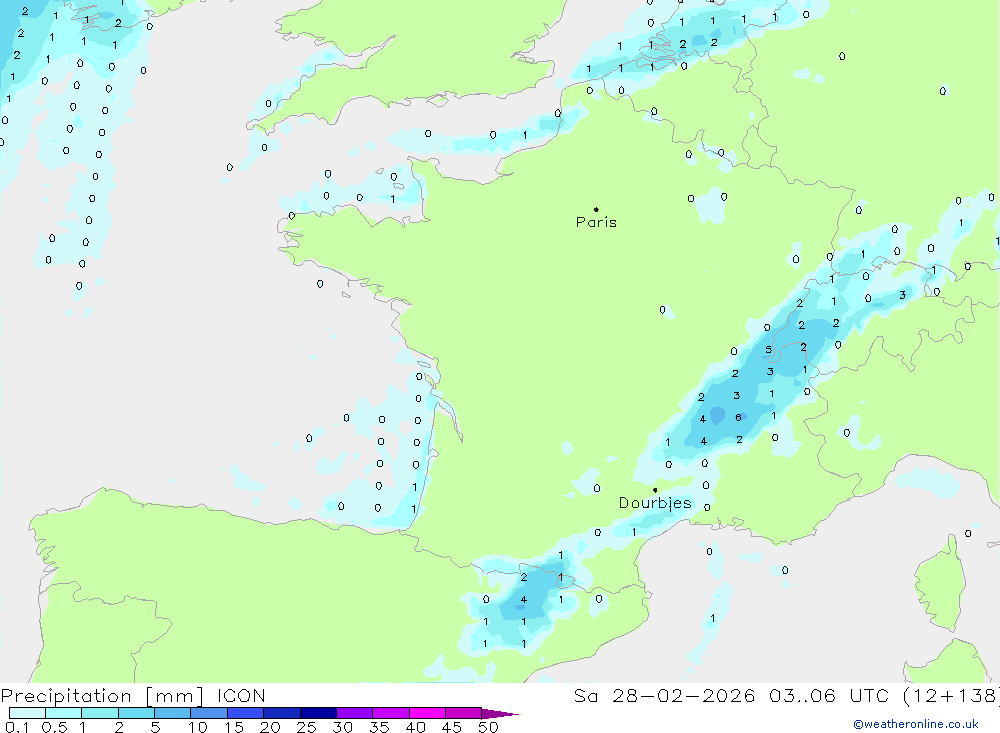Viewport: 1000px width, 733px height.
Task: Click the black dot marking Paris
Action: pyautogui.click(x=596, y=209)
